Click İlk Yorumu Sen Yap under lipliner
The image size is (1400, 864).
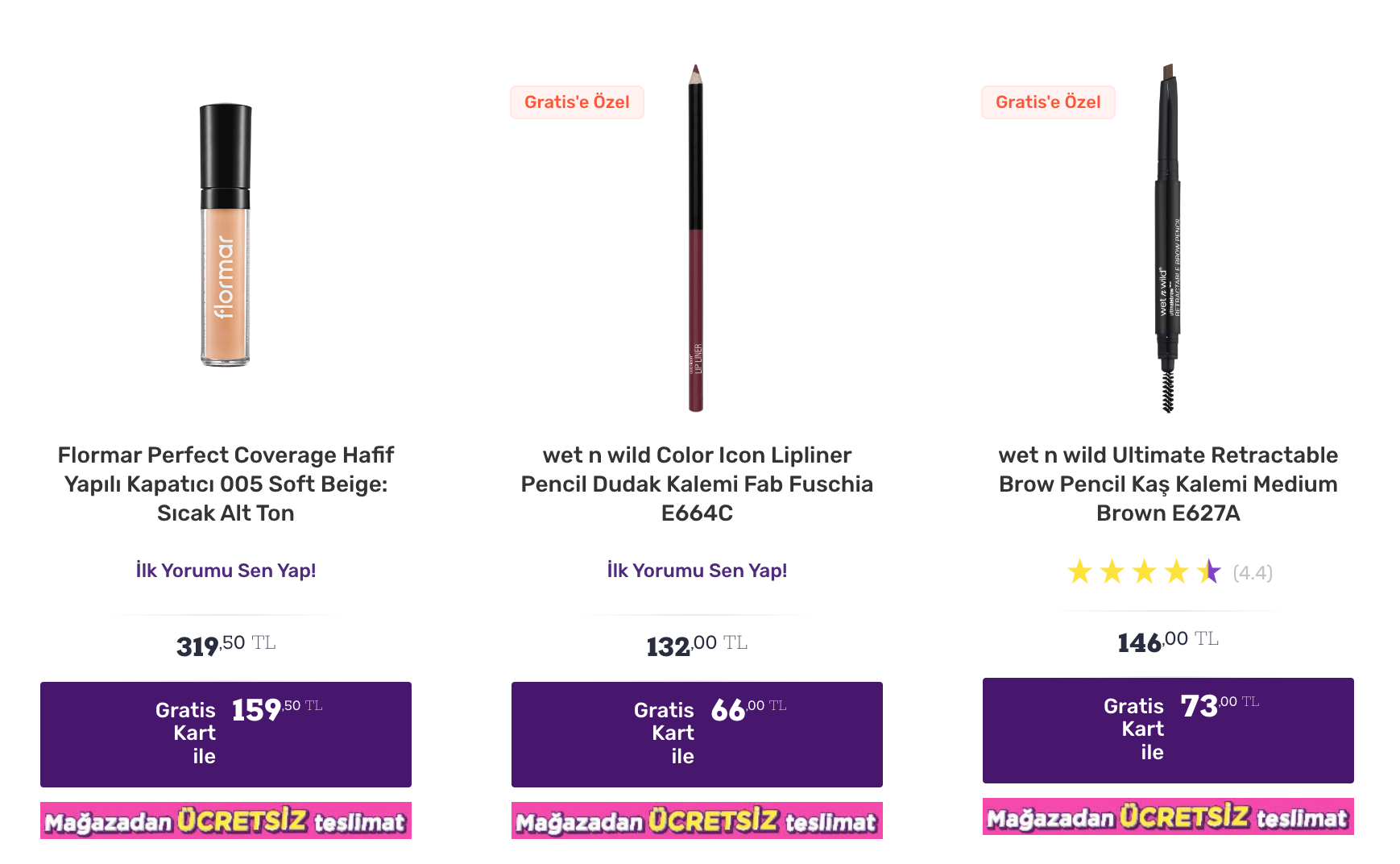tap(697, 571)
